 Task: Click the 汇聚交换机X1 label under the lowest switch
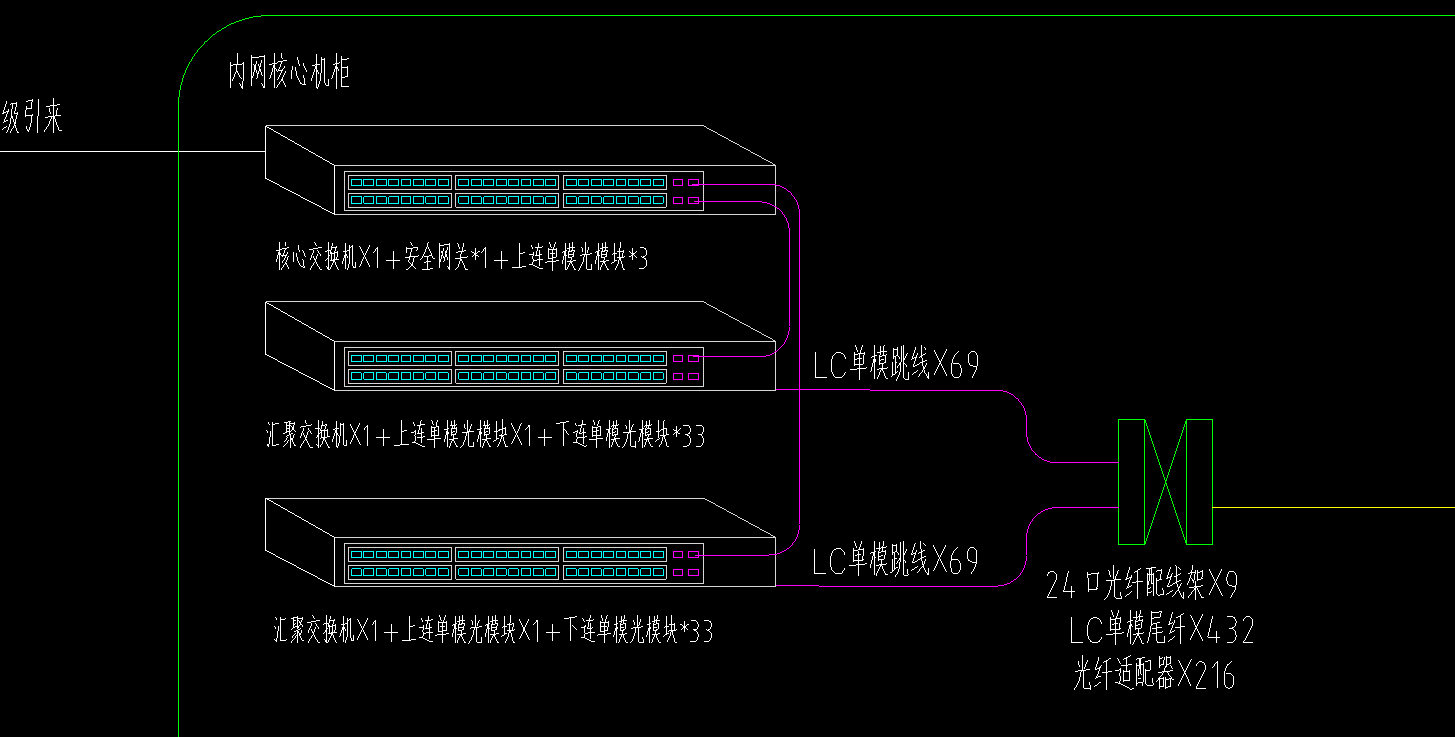(x=493, y=630)
